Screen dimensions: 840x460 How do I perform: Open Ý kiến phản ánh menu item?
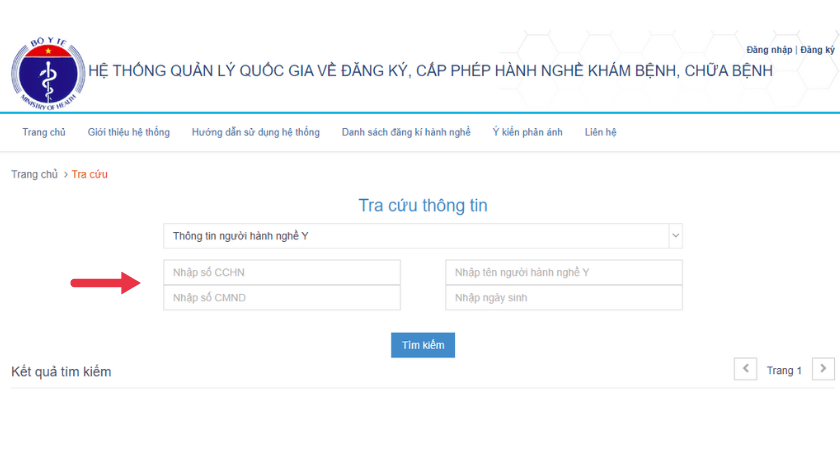tap(528, 132)
